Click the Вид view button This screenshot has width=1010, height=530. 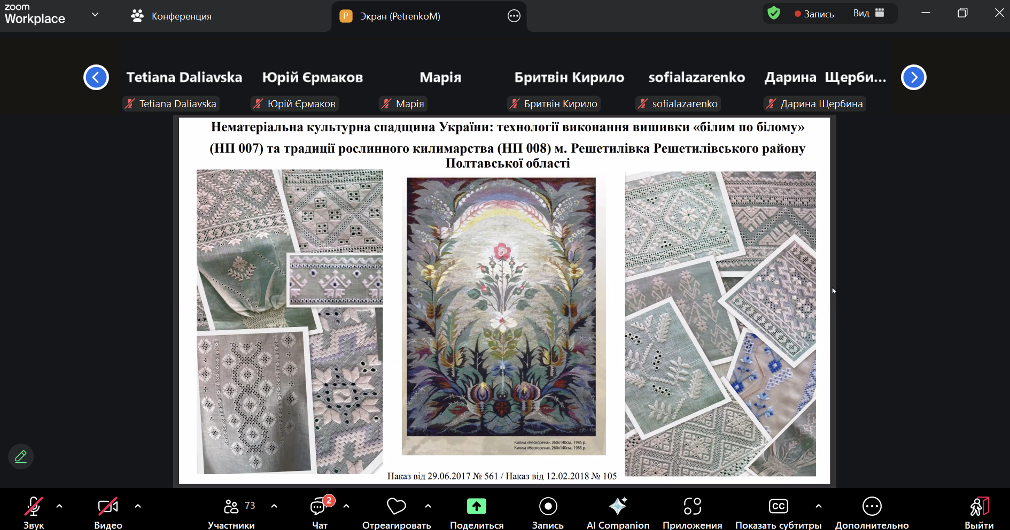tap(866, 14)
